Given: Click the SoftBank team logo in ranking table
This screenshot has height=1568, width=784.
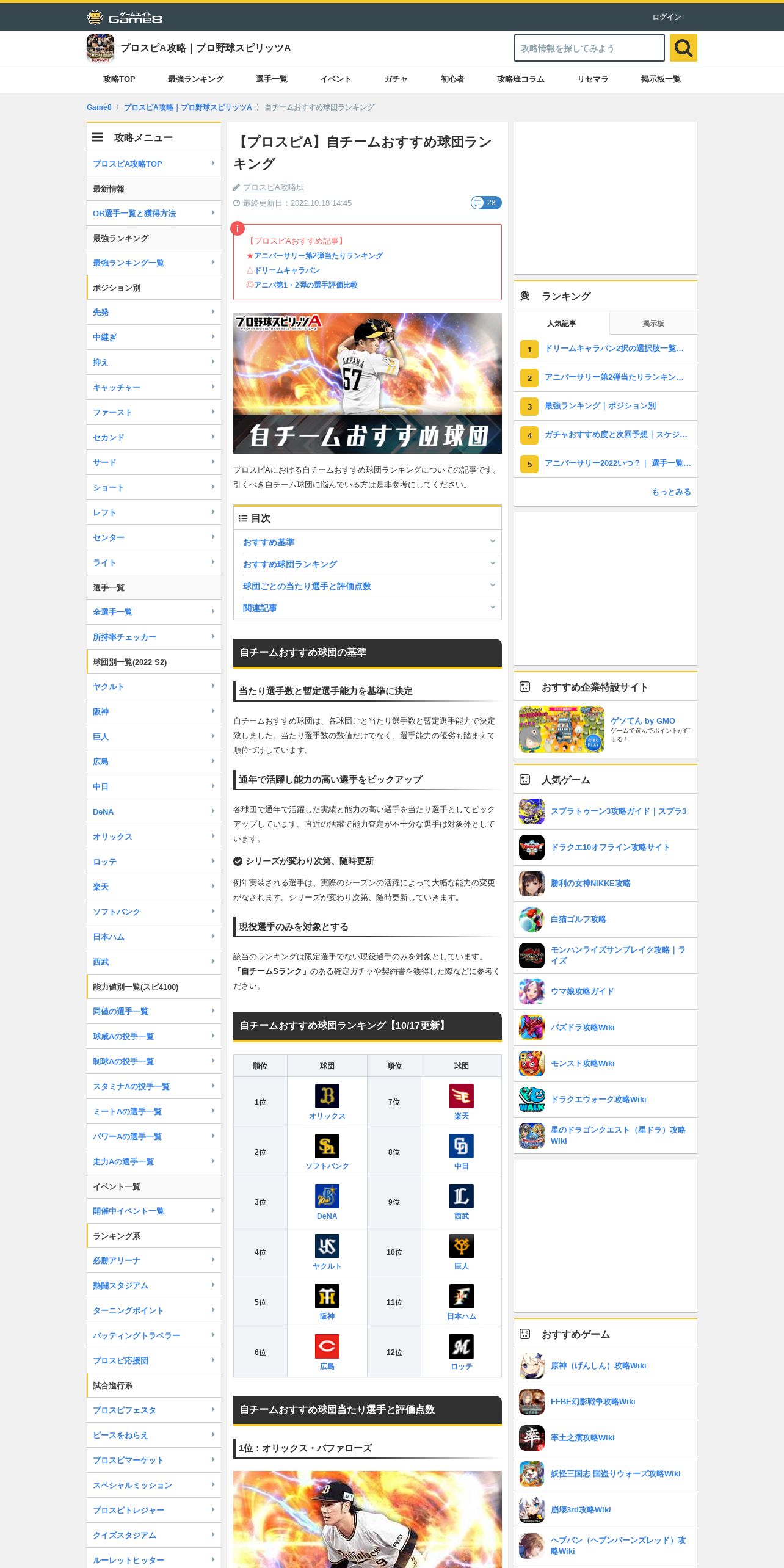Looking at the screenshot, I should tap(327, 1146).
